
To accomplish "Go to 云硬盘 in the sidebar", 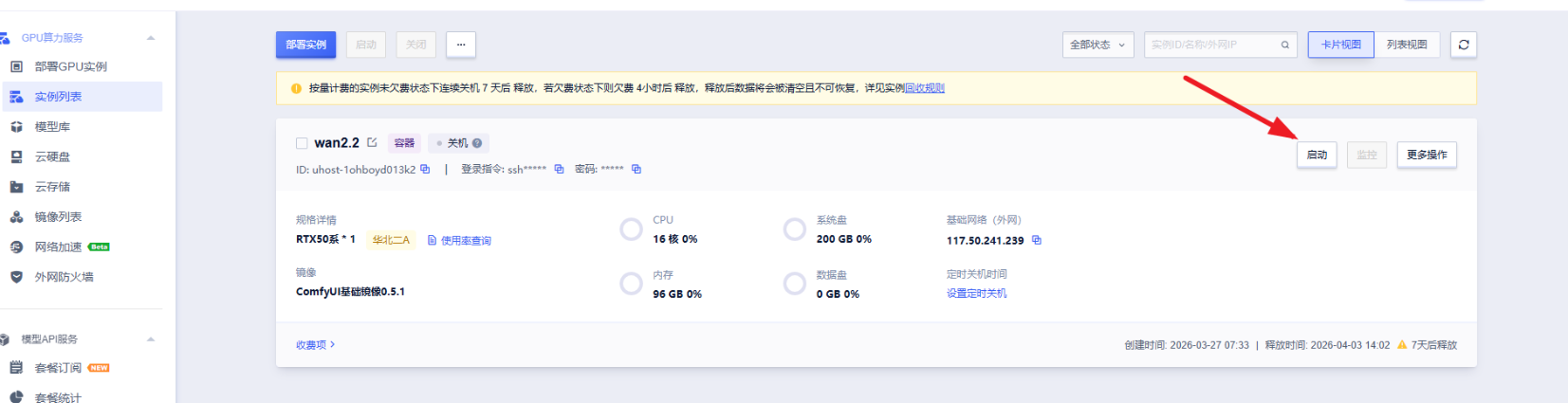I will tap(52, 157).
